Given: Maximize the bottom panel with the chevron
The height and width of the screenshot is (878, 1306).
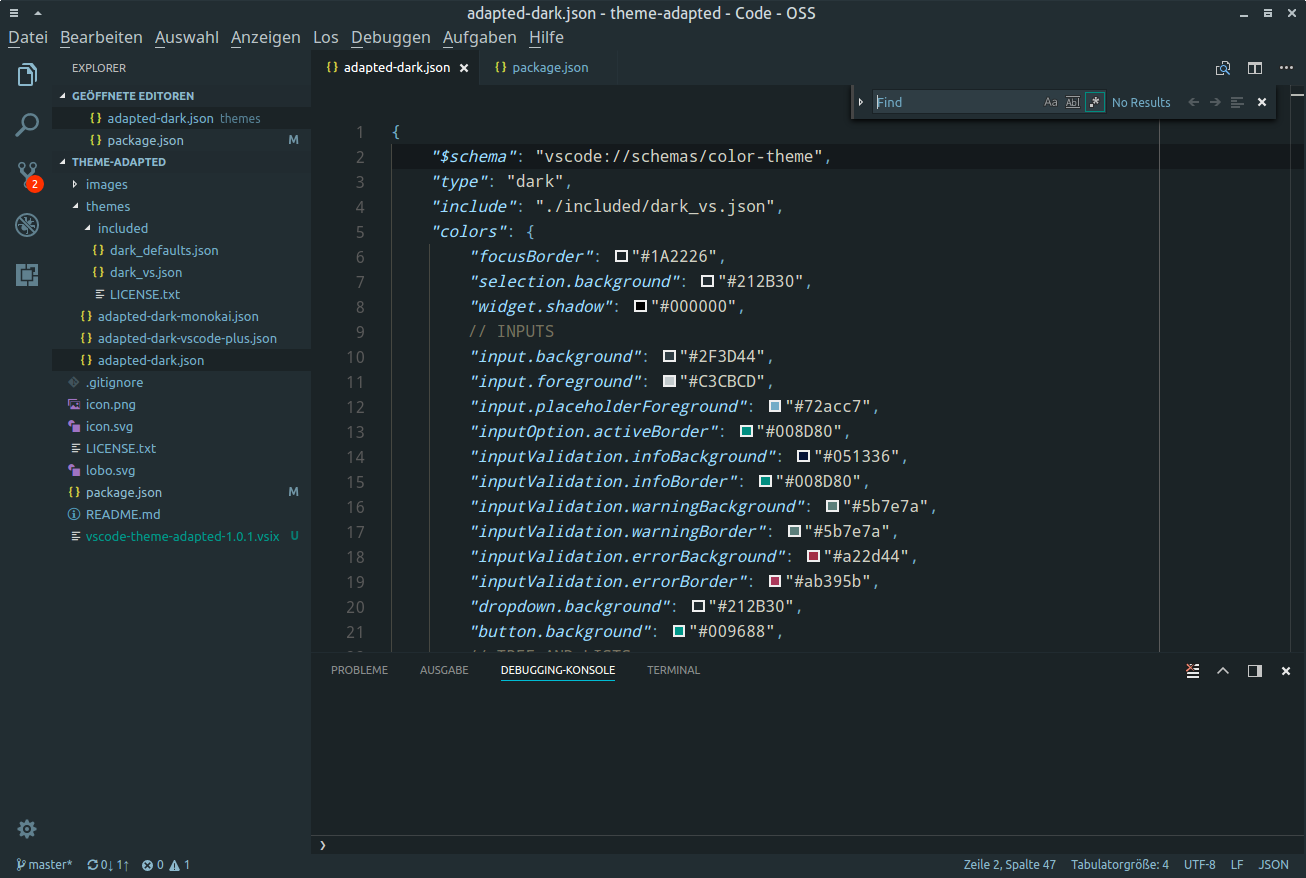Looking at the screenshot, I should [x=1222, y=670].
